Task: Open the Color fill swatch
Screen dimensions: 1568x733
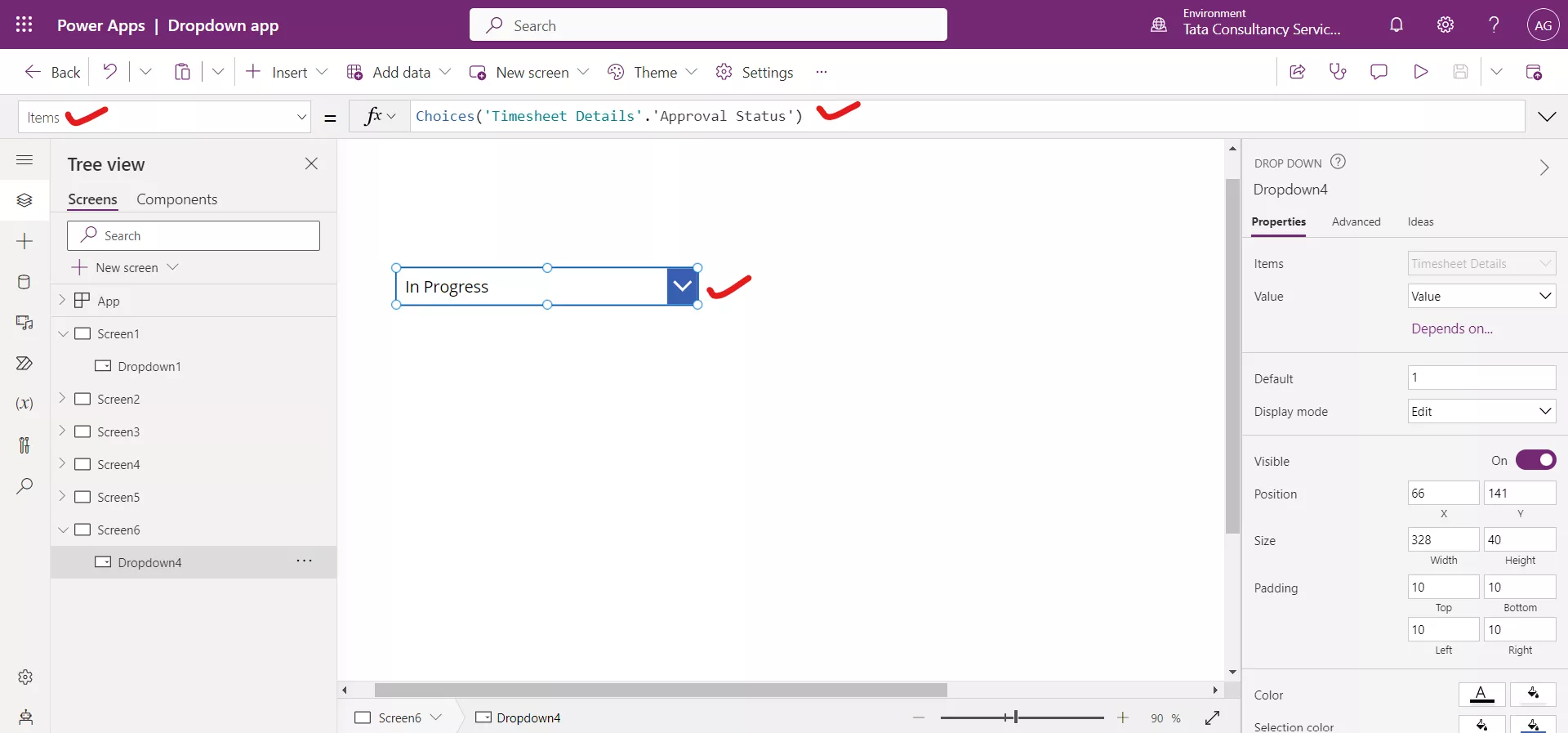Action: point(1533,695)
